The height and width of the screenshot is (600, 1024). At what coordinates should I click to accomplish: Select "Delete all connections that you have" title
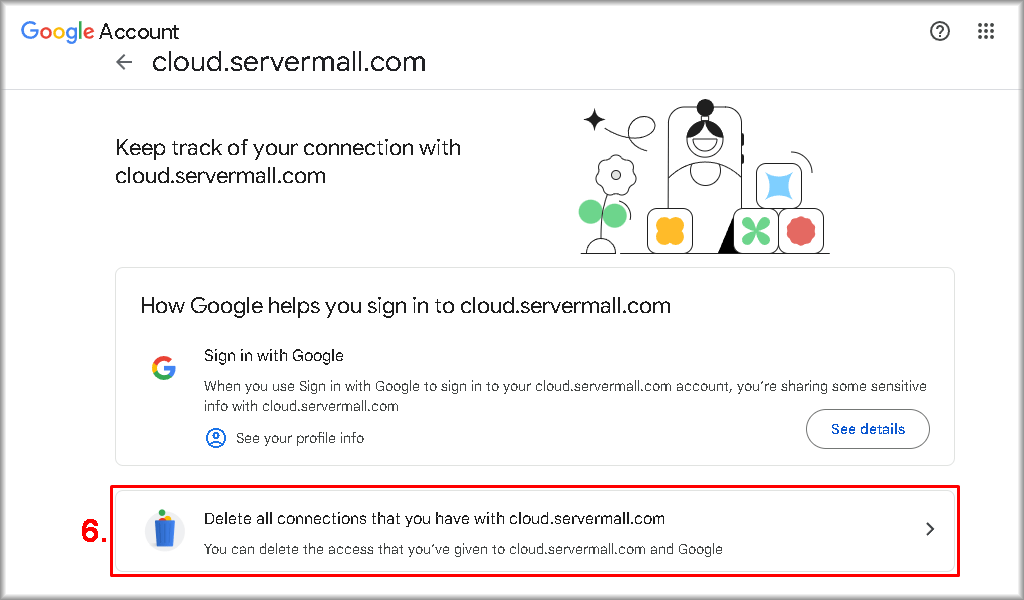[434, 518]
